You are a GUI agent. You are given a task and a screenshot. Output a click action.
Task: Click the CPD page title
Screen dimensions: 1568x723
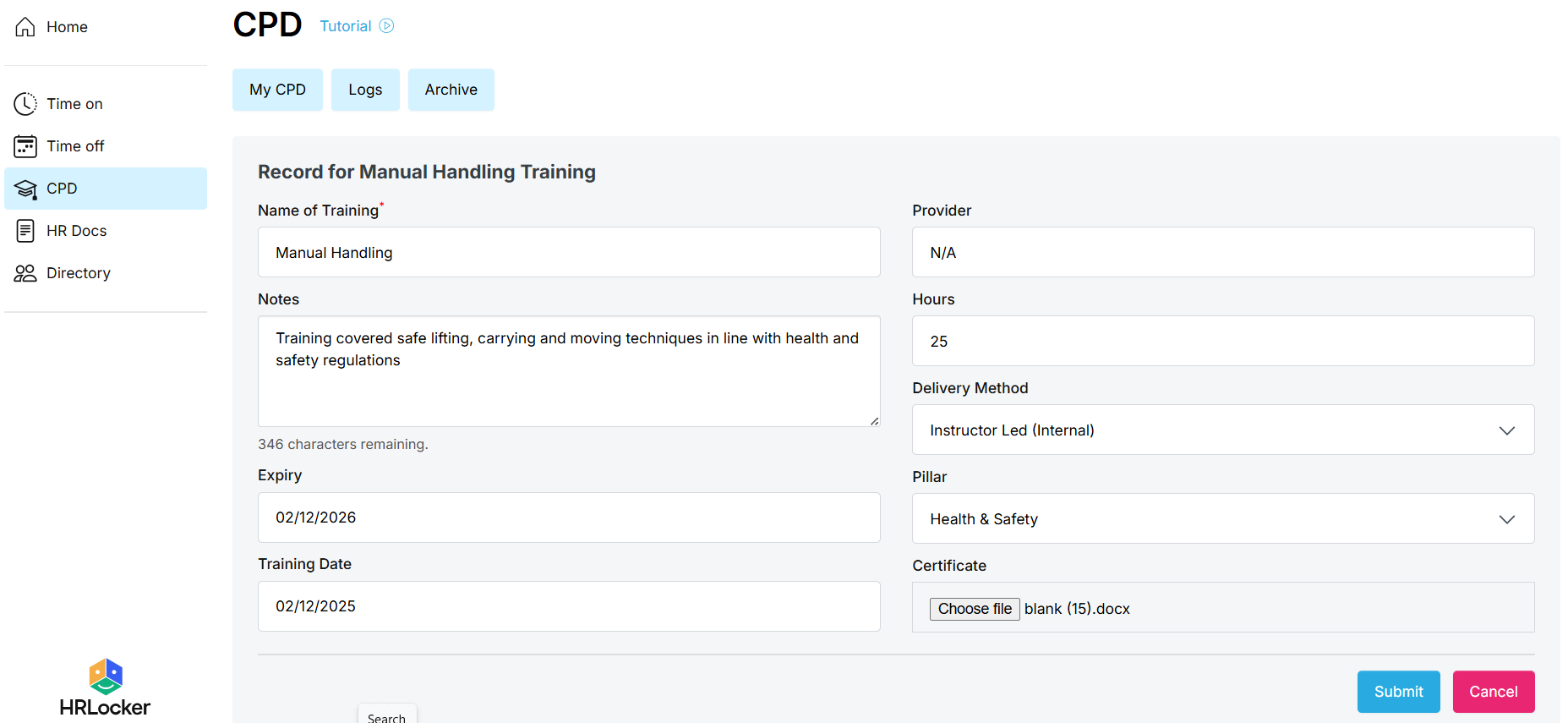(x=267, y=25)
